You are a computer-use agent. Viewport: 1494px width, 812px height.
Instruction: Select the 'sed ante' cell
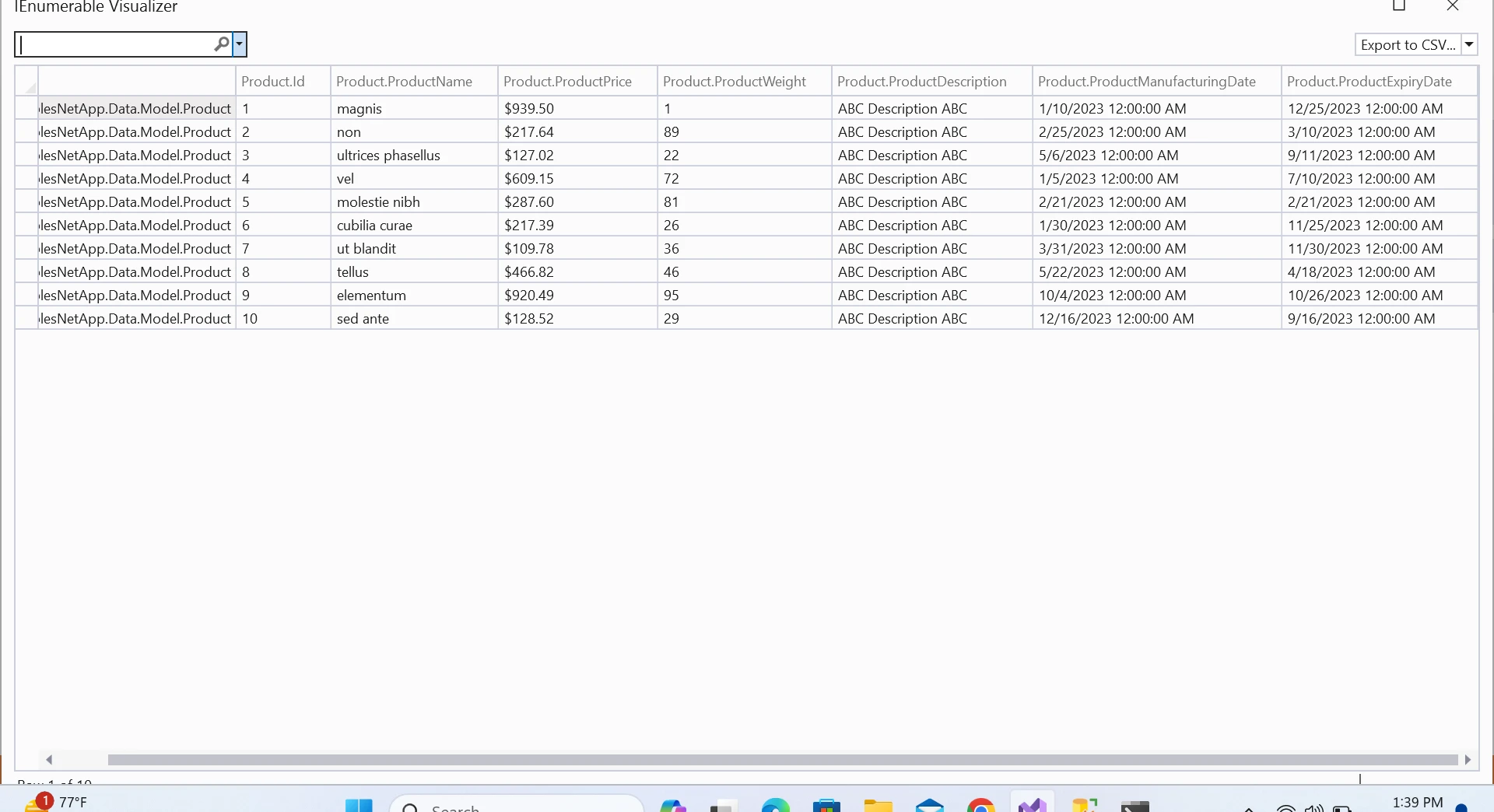click(414, 318)
